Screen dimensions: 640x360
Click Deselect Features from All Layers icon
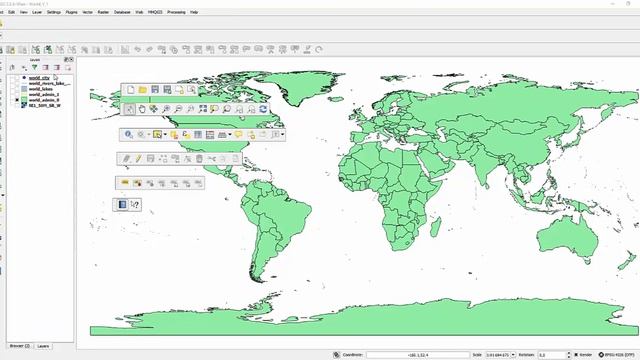pos(174,135)
